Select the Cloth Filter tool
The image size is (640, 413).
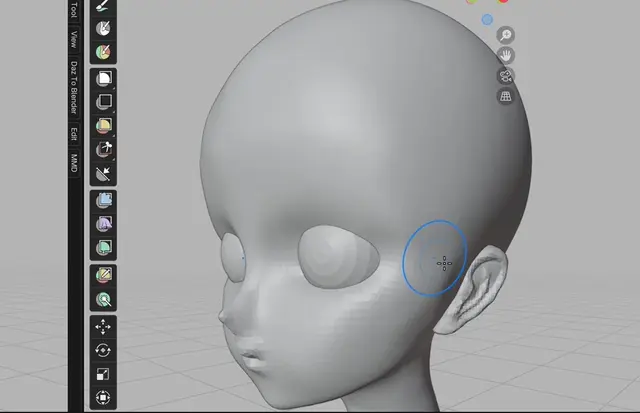pos(103,224)
